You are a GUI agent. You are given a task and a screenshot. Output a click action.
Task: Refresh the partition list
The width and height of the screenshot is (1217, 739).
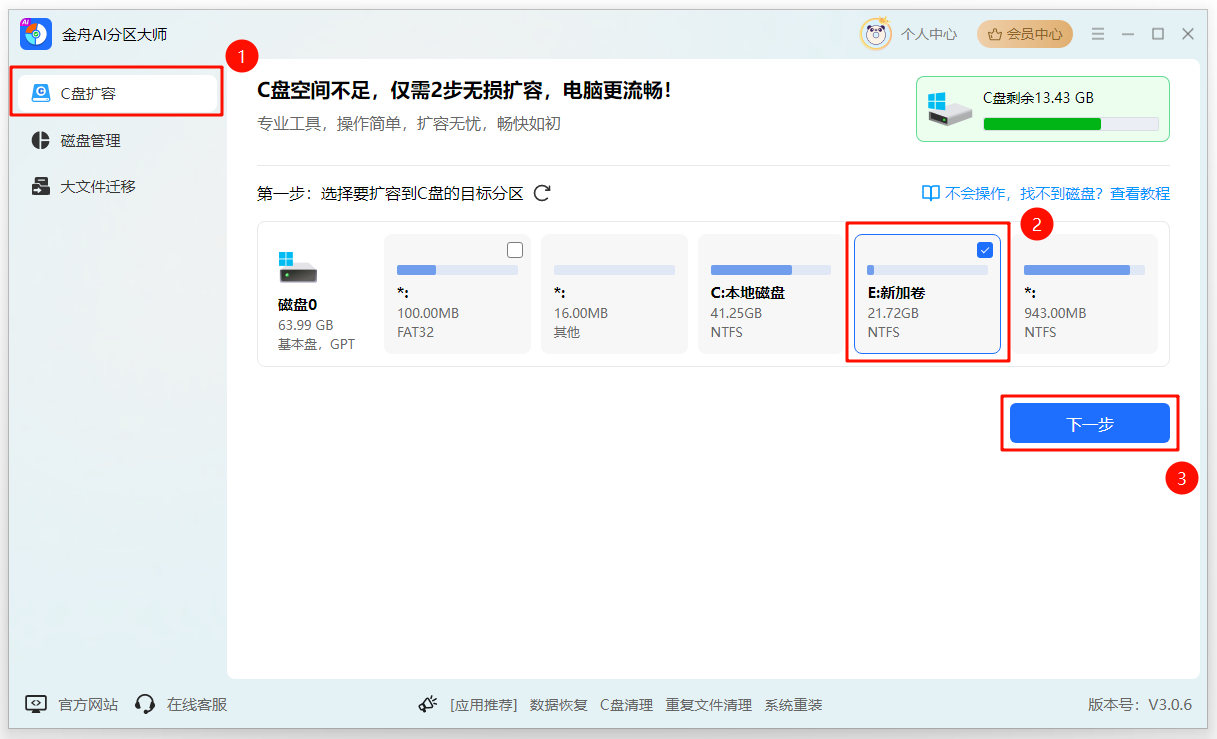(542, 193)
